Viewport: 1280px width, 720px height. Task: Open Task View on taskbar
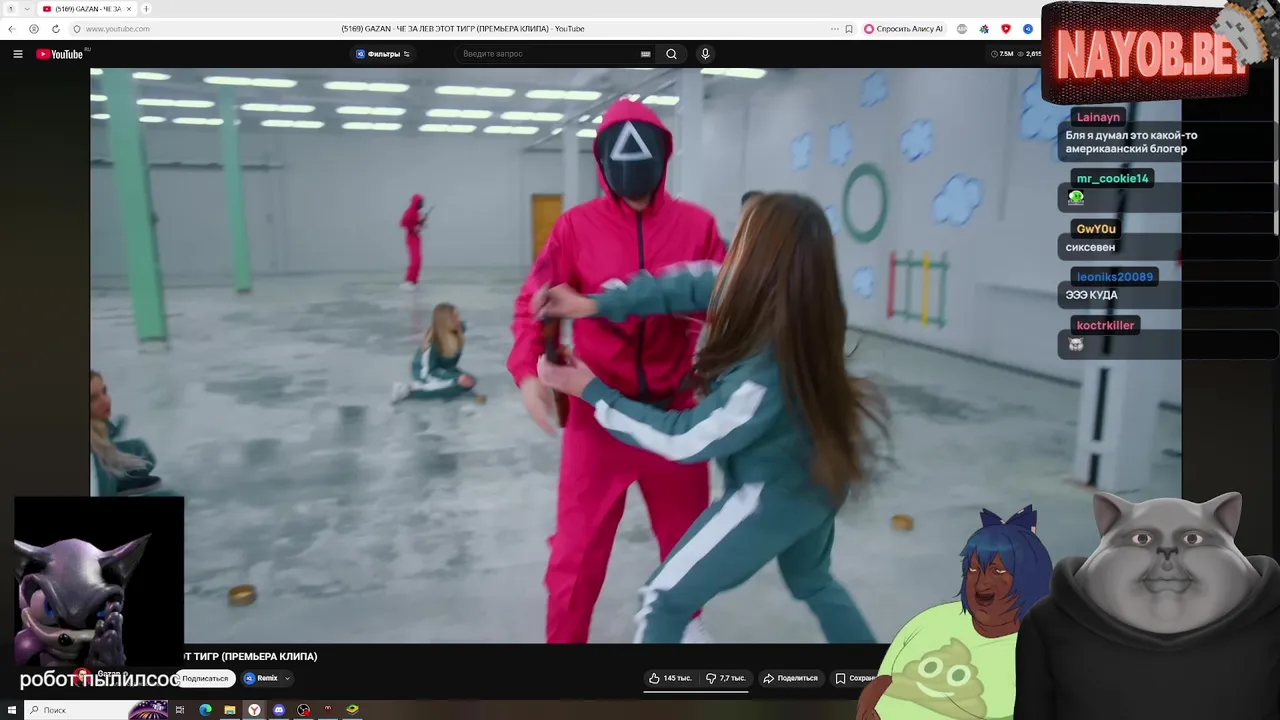[180, 710]
